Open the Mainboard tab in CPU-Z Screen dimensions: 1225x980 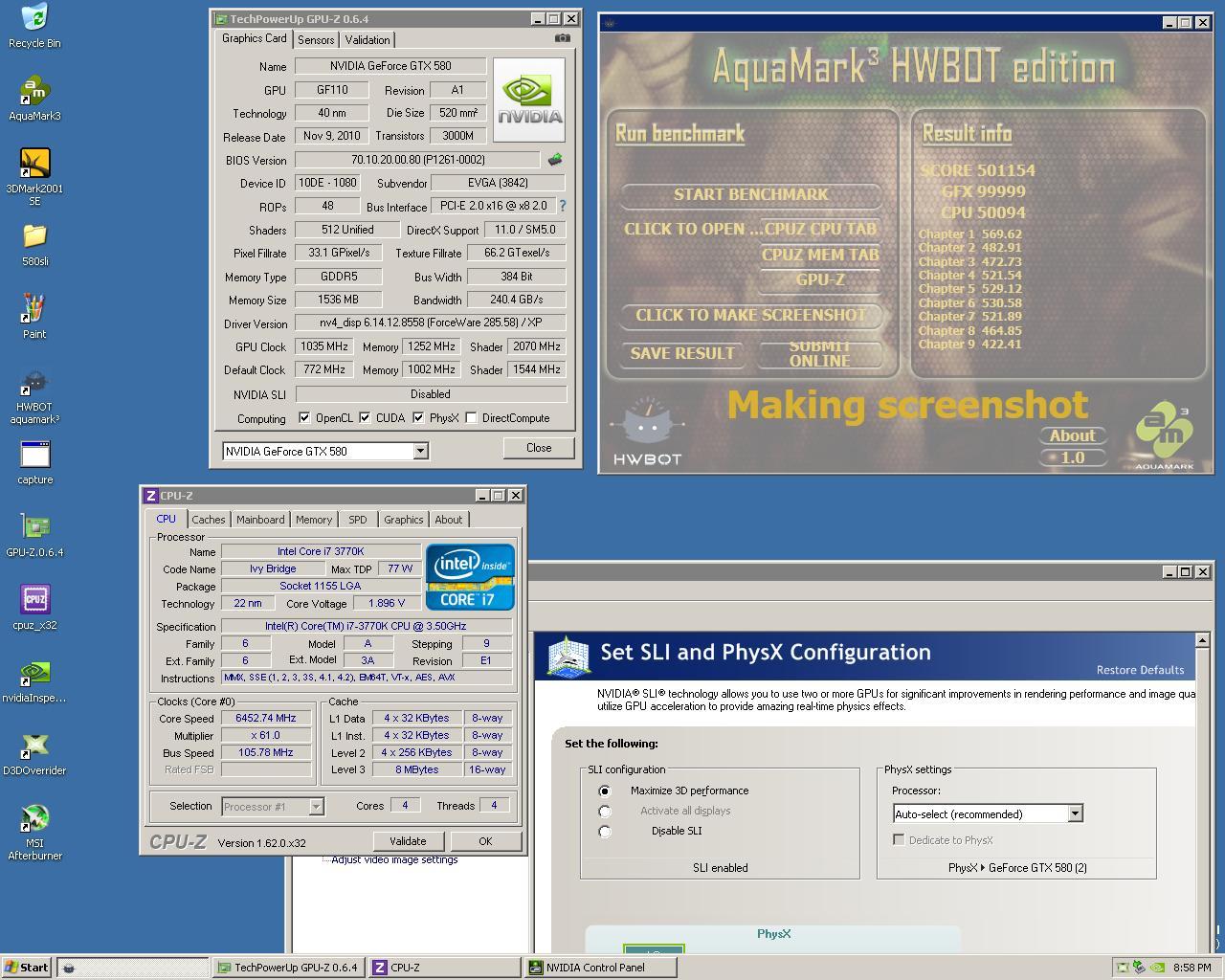click(x=260, y=520)
